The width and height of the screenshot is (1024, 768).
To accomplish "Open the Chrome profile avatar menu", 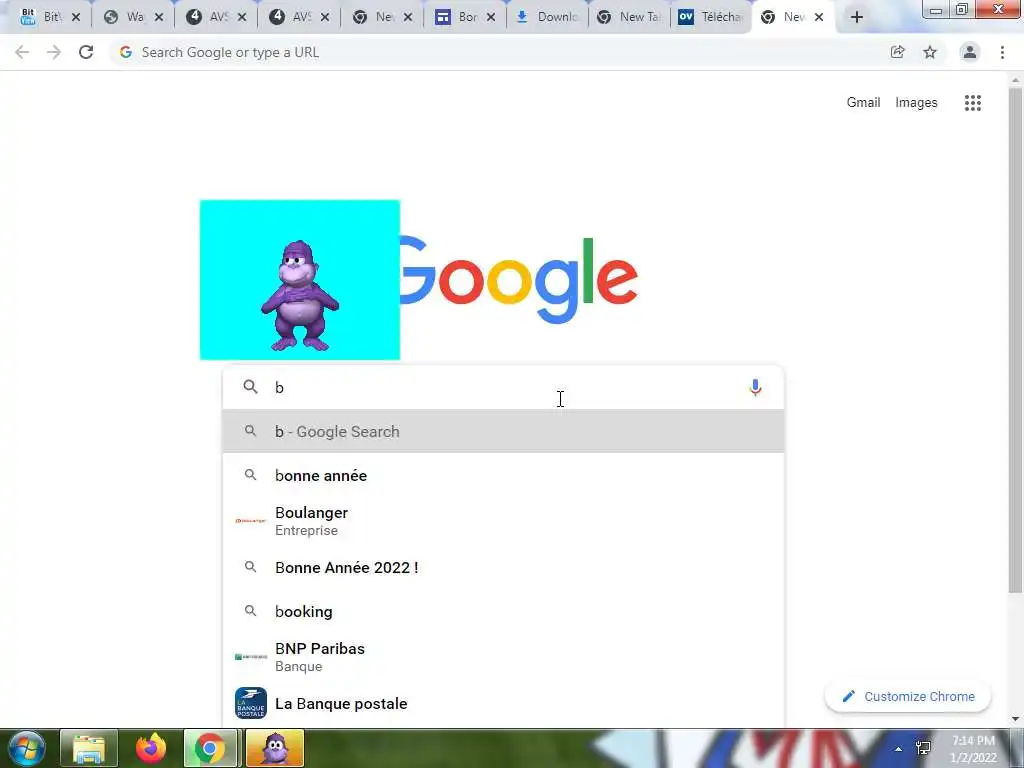I will pyautogui.click(x=970, y=52).
